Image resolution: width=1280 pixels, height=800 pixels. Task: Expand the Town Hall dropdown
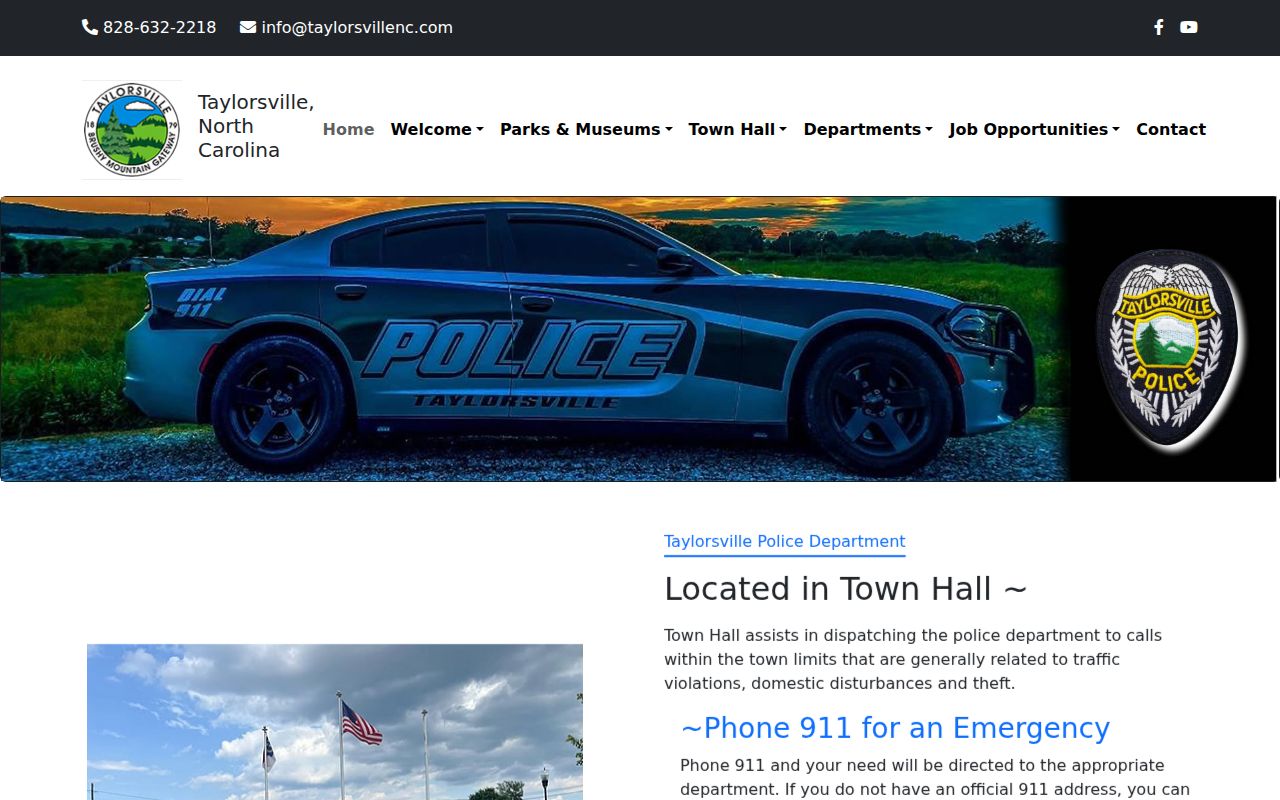738,129
